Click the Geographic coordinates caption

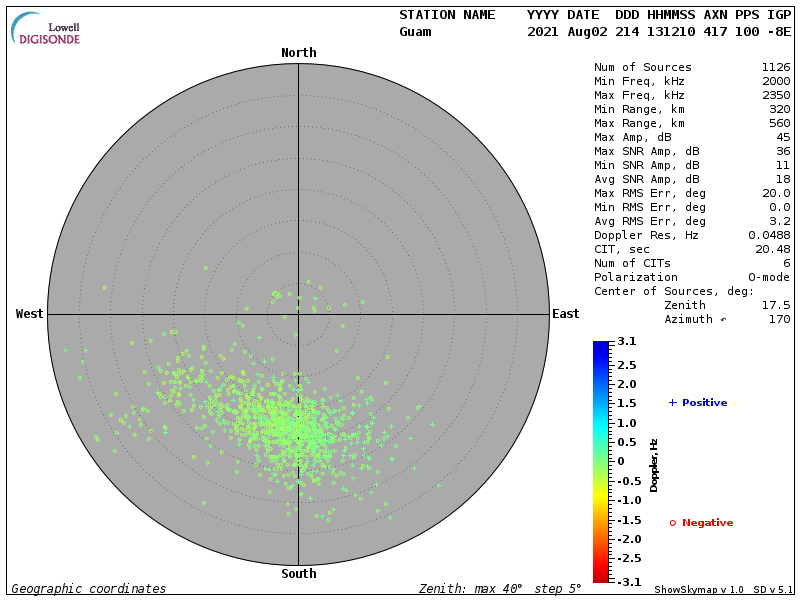pos(89,589)
